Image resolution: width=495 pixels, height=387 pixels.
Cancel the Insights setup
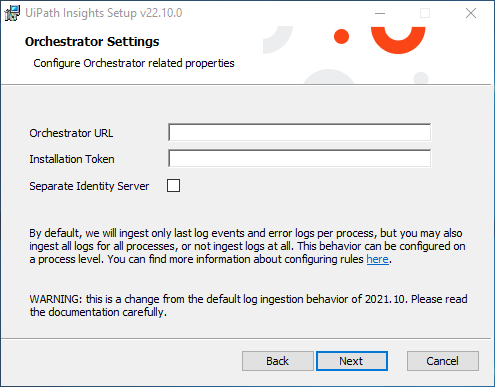click(443, 361)
